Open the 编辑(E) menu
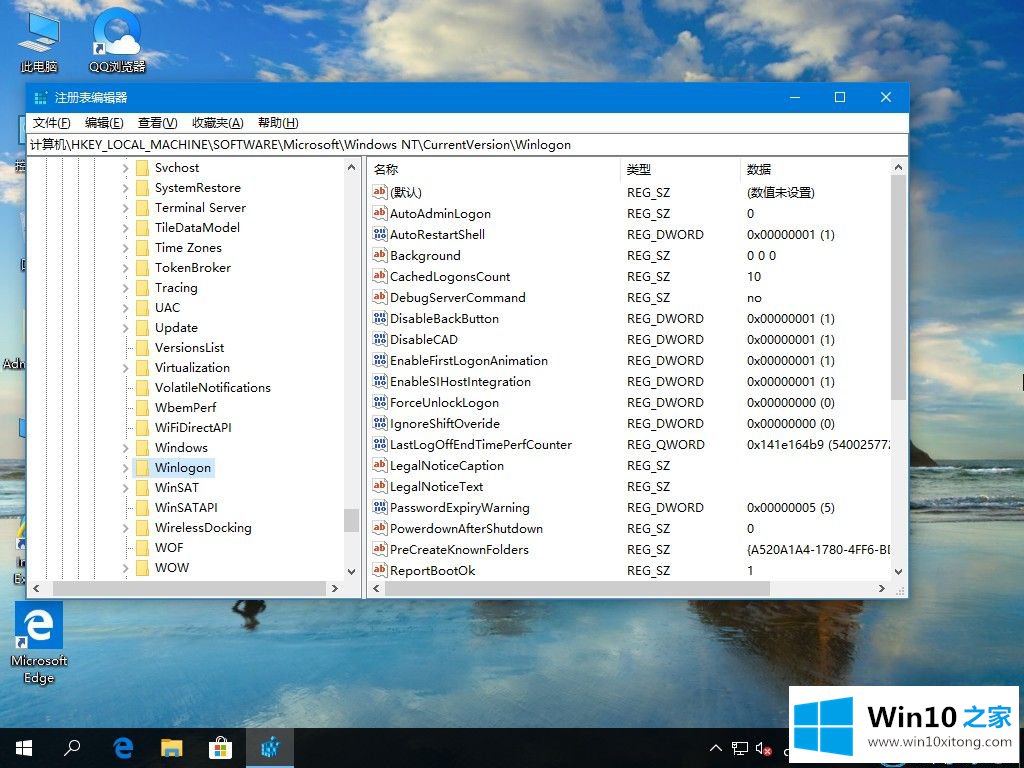 pyautogui.click(x=104, y=123)
